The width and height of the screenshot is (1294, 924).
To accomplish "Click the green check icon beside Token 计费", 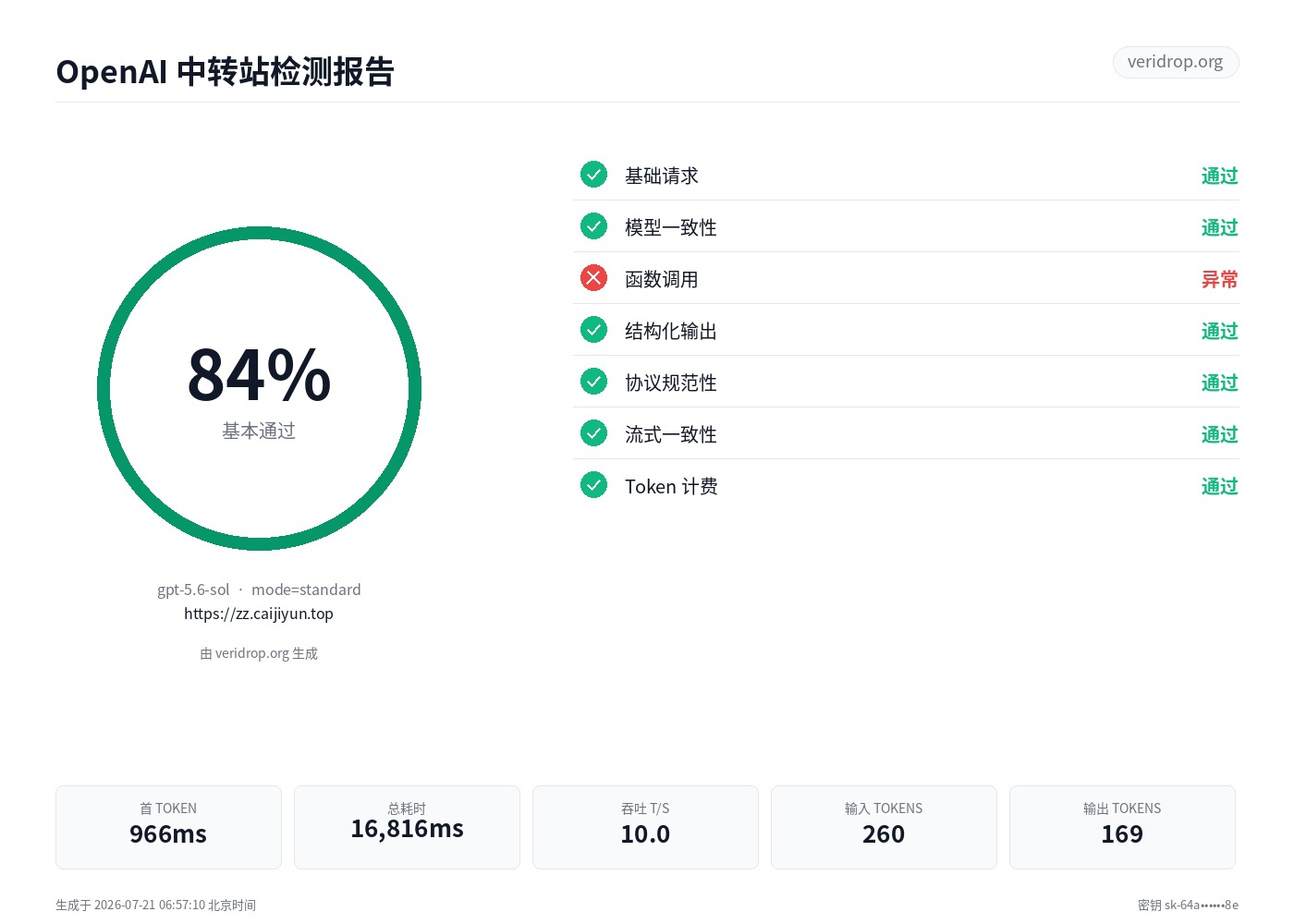I will click(593, 484).
